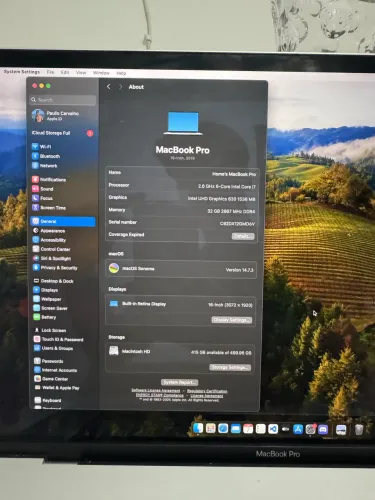Select Sound in the sidebar
Image resolution: width=375 pixels, height=500 pixels.
pos(43,189)
